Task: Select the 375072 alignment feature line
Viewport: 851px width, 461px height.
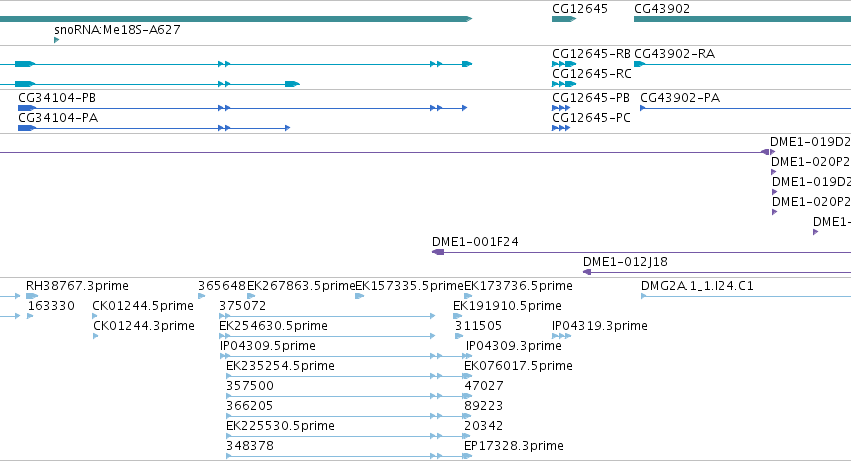Action: coord(327,316)
